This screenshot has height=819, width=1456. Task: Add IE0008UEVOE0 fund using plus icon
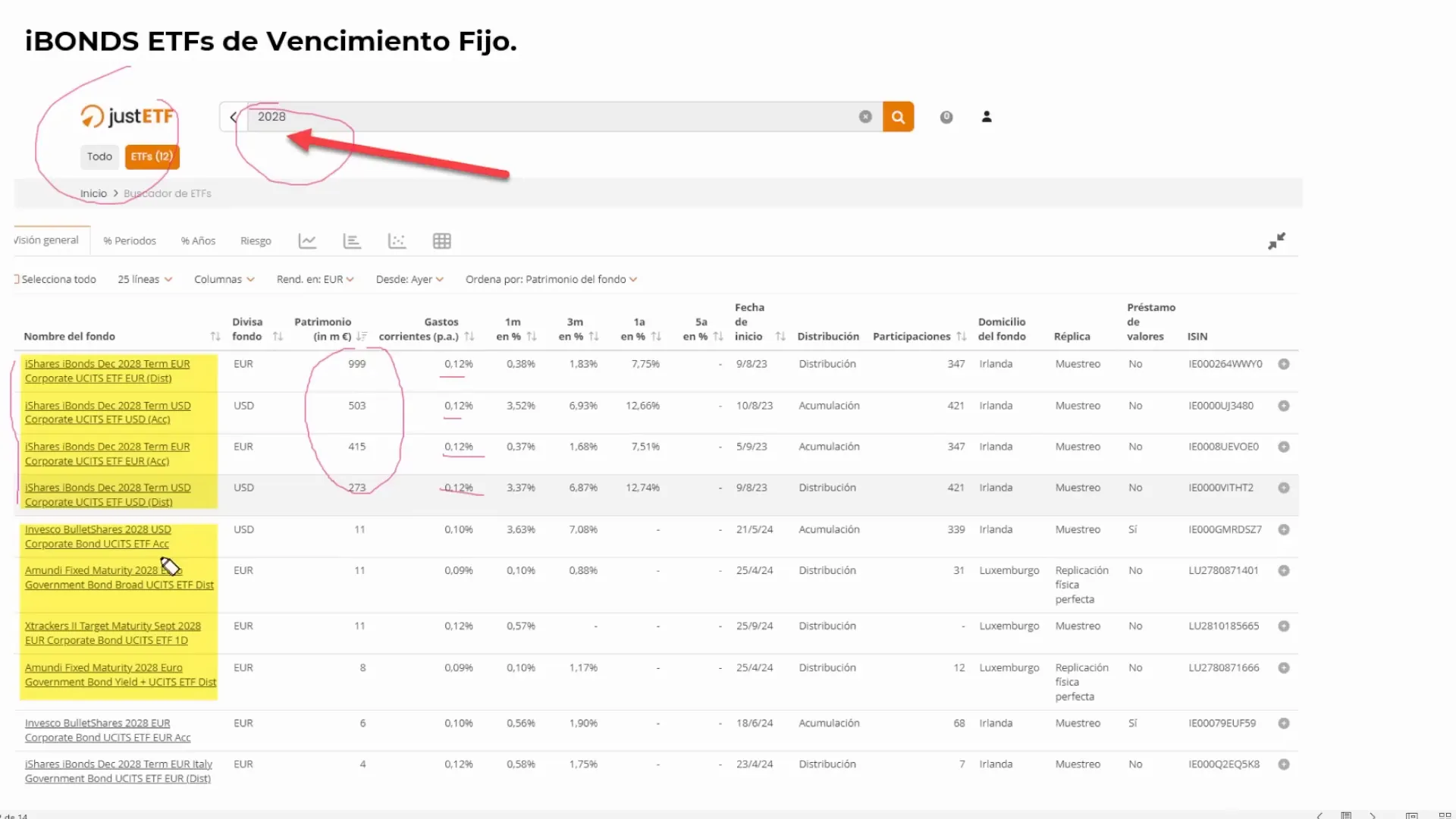[1284, 447]
